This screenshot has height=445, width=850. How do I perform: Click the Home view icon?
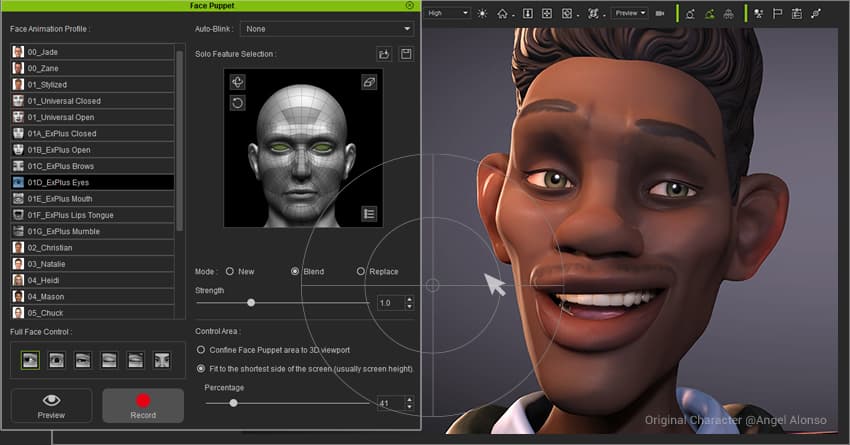click(x=503, y=13)
